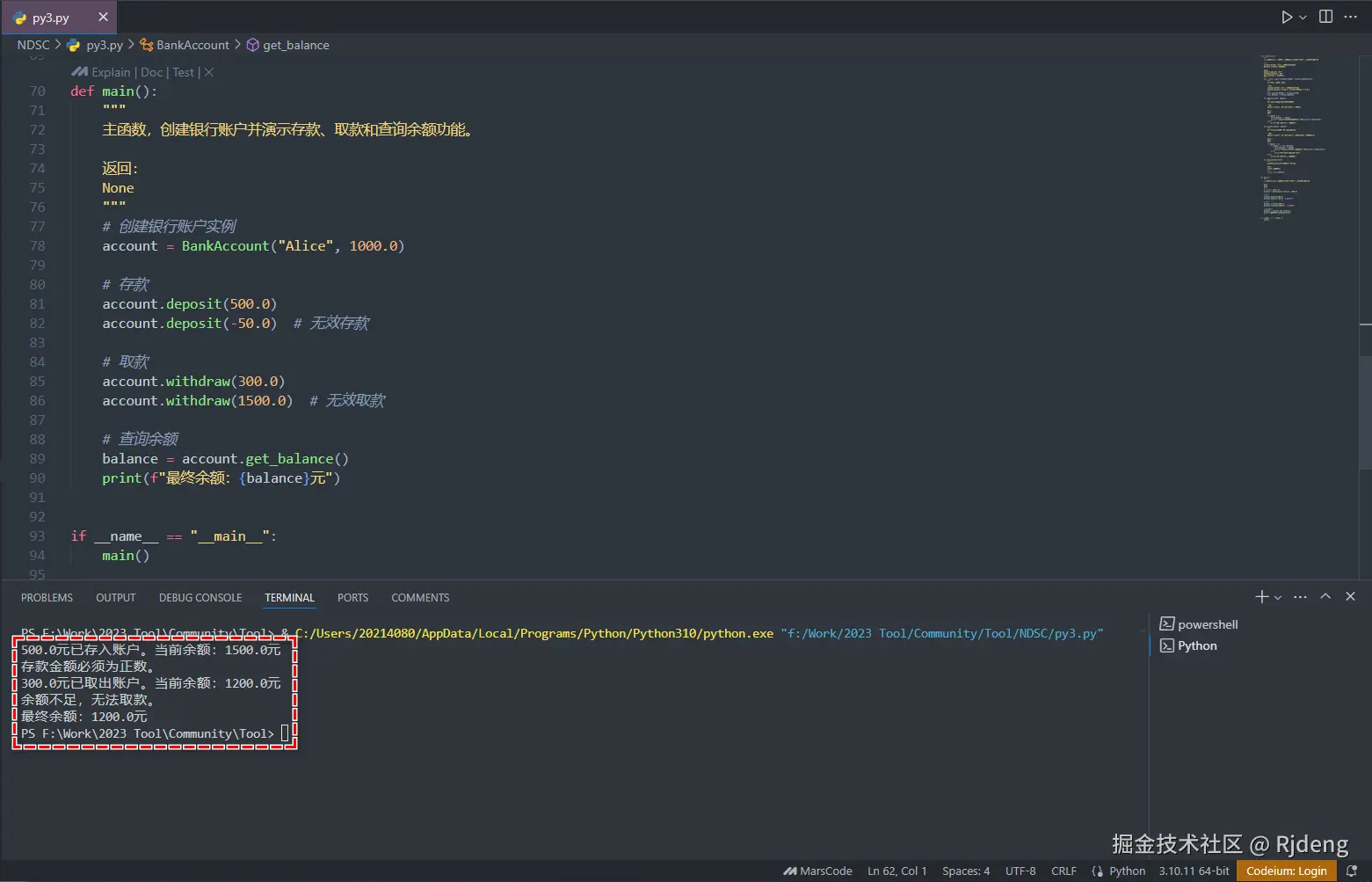Click the NDSC breadcrumb folder
The width and height of the screenshot is (1372, 882).
[x=33, y=45]
